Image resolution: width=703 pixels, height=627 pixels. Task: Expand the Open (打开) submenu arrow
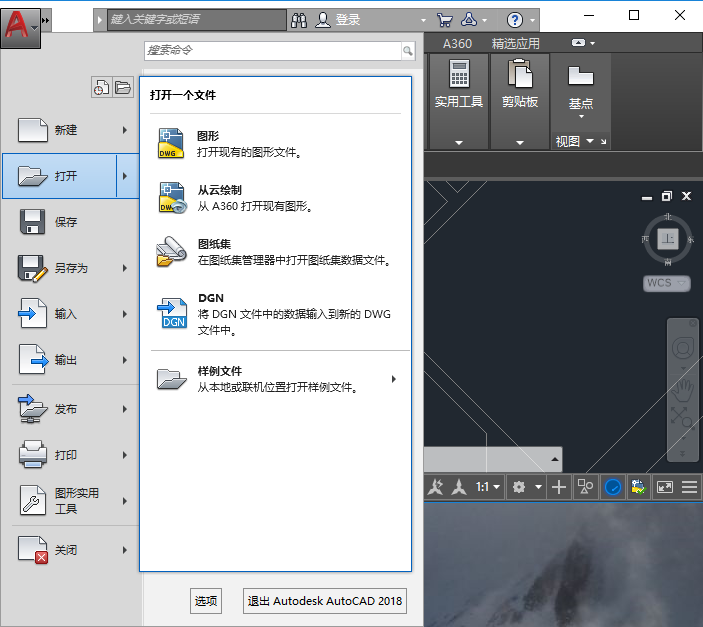pos(125,176)
